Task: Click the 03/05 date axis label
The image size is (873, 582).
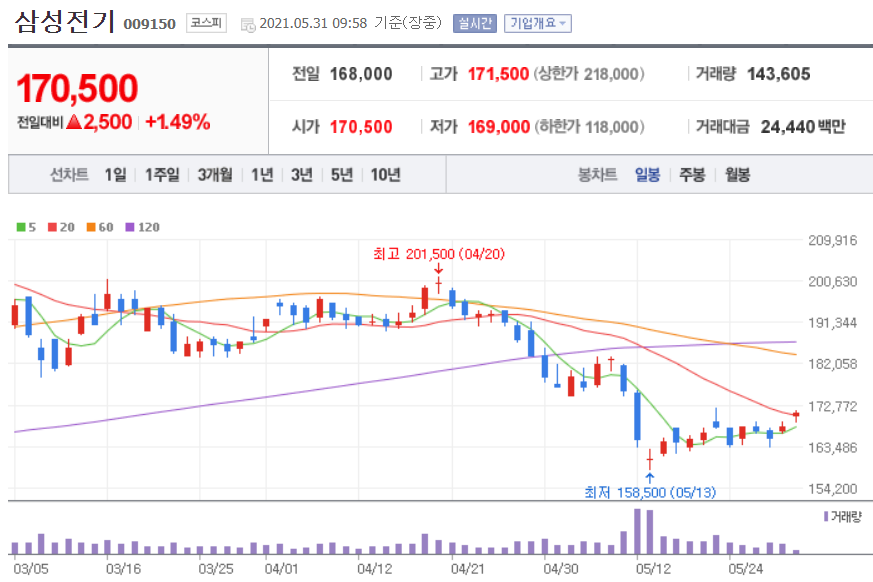Action: pyautogui.click(x=31, y=569)
